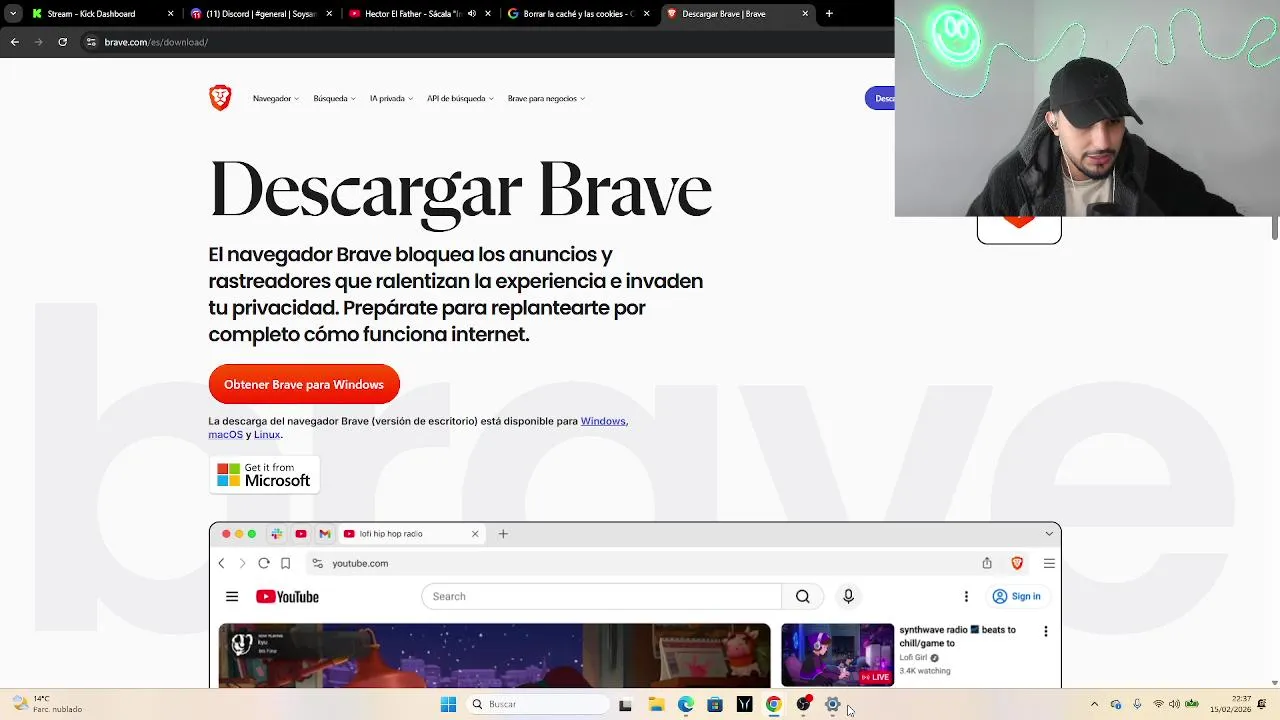This screenshot has width=1280, height=720.
Task: Click the preview window's tab dropdown chevron
Action: point(1049,533)
